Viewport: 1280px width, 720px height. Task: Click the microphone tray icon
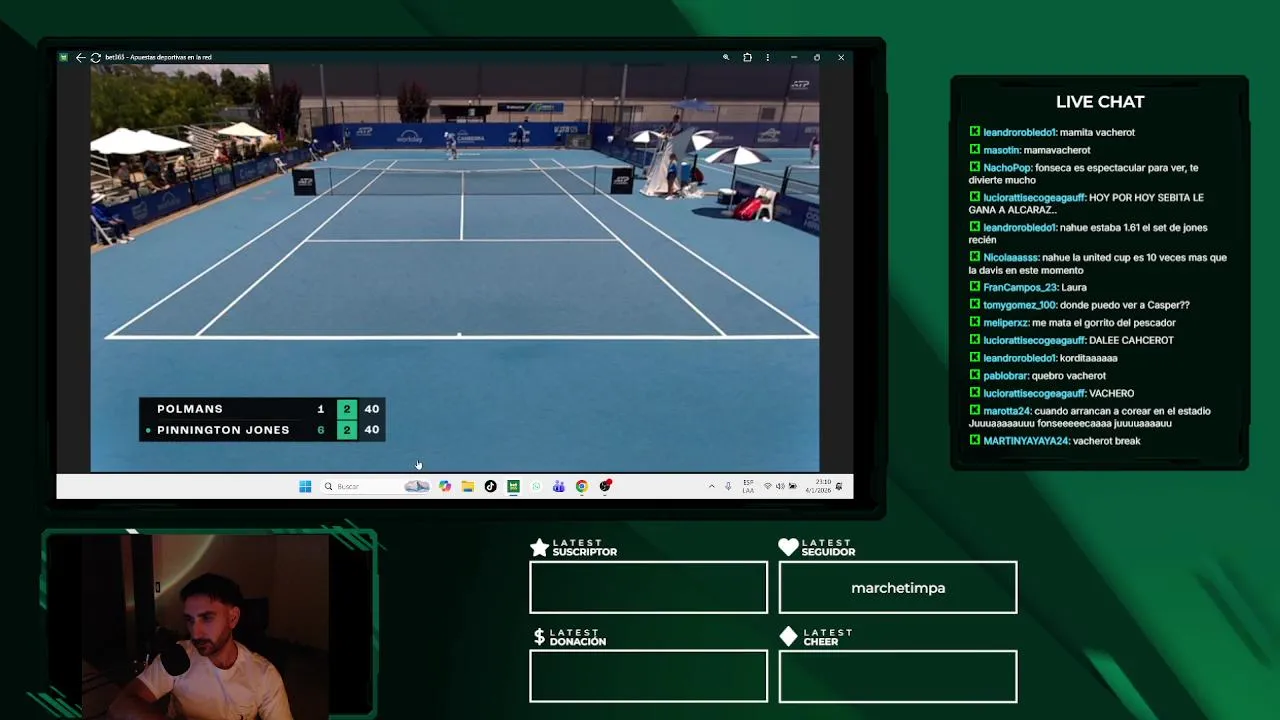pyautogui.click(x=728, y=486)
